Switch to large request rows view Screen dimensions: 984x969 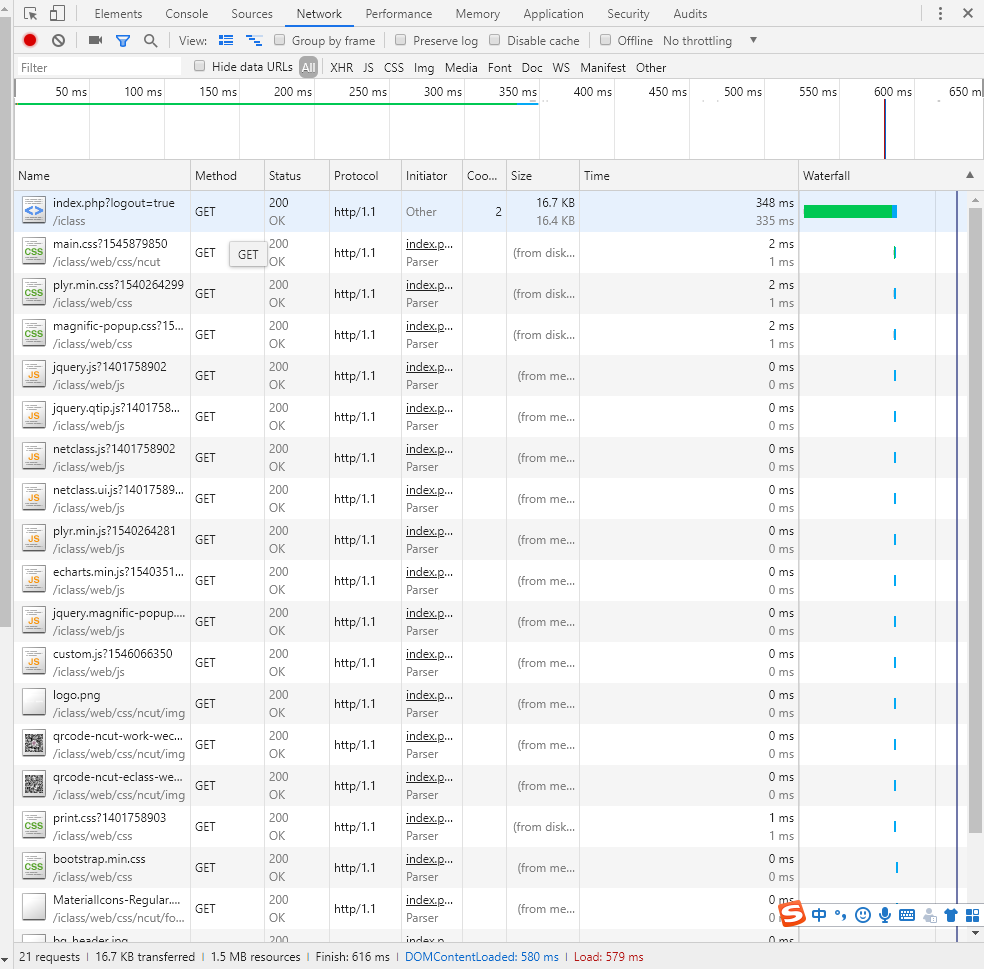point(225,41)
